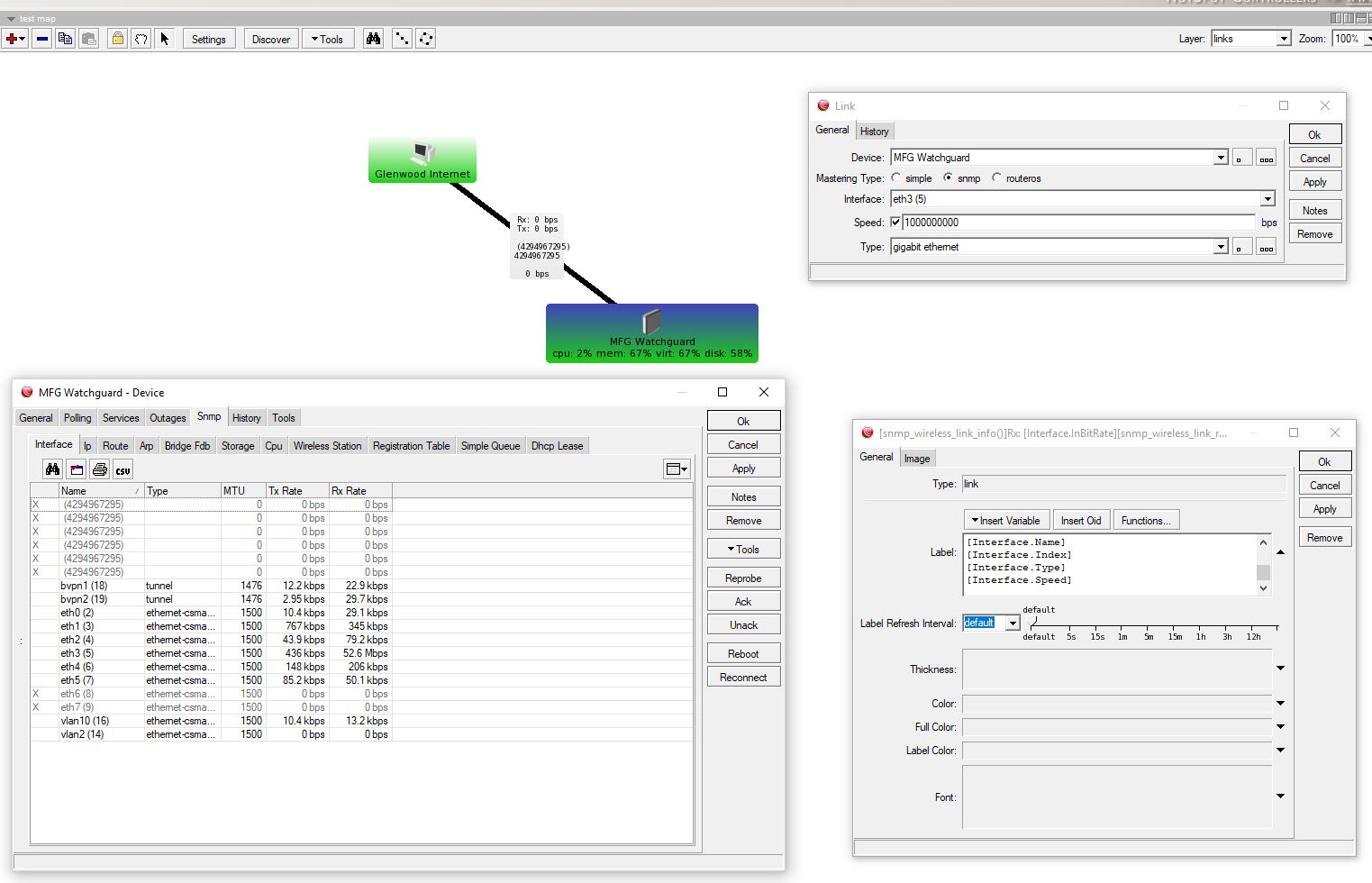The image size is (1372, 883).
Task: Open the Interface dropdown showing eth3 (5)
Action: tap(1268, 199)
